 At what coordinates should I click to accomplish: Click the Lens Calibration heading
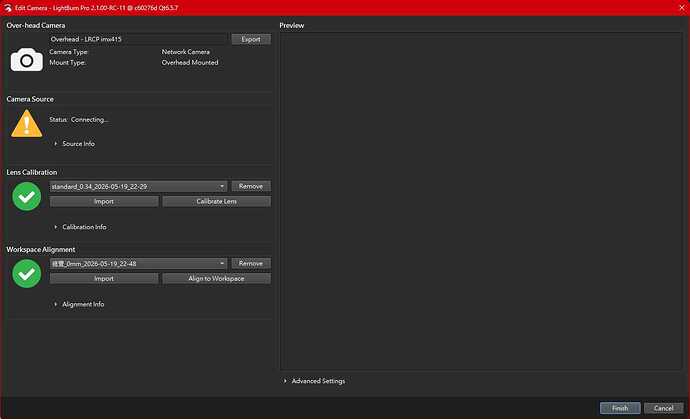32,172
